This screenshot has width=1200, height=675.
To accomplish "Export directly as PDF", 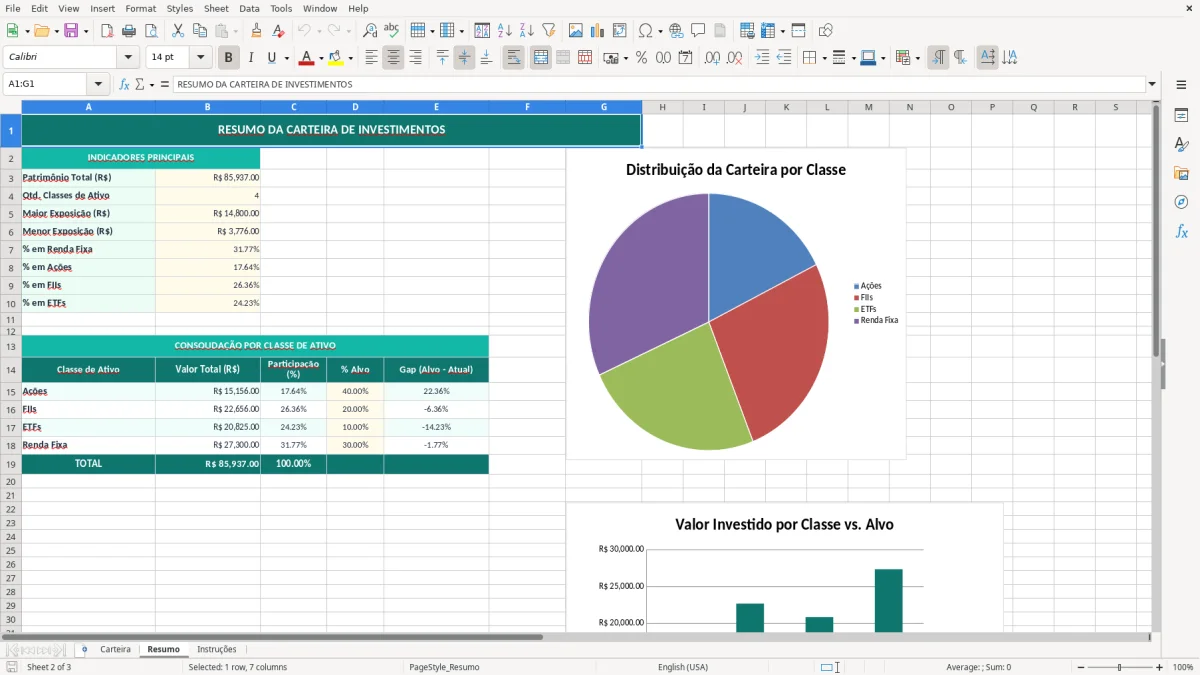I will (x=107, y=31).
